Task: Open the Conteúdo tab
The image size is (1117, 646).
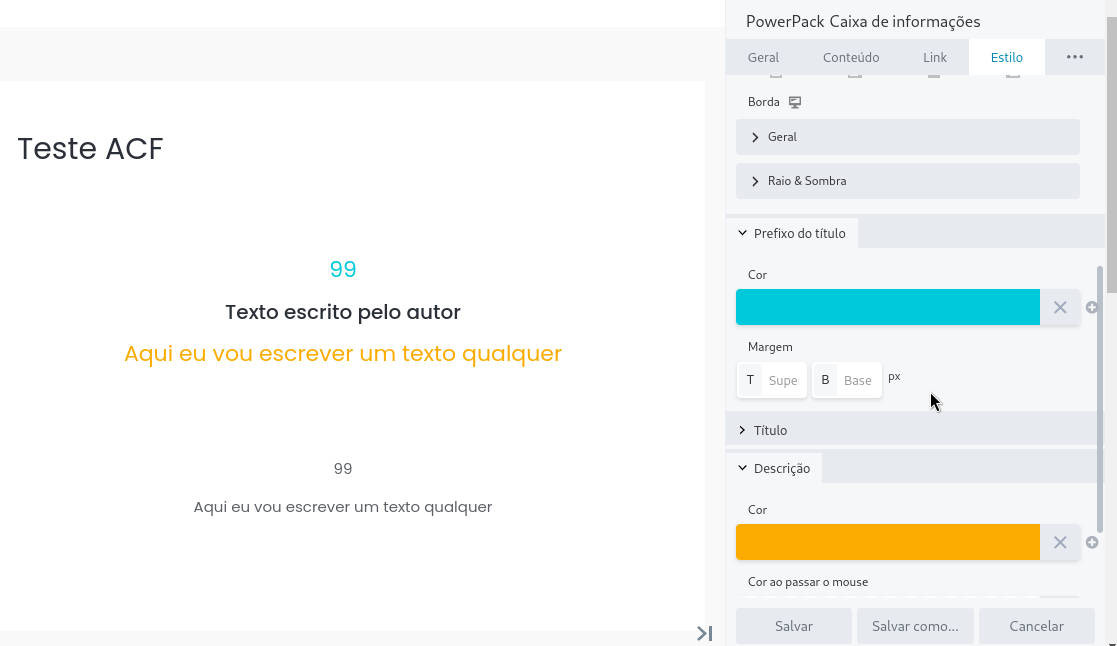Action: point(851,57)
